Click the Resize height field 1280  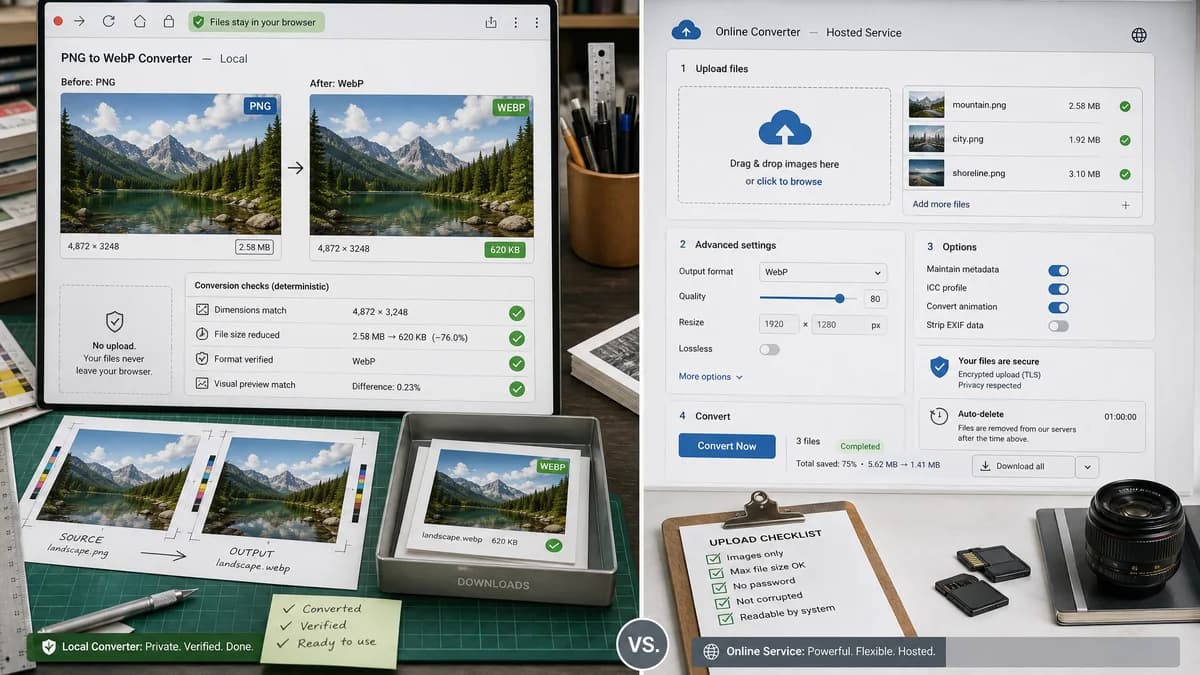click(848, 324)
